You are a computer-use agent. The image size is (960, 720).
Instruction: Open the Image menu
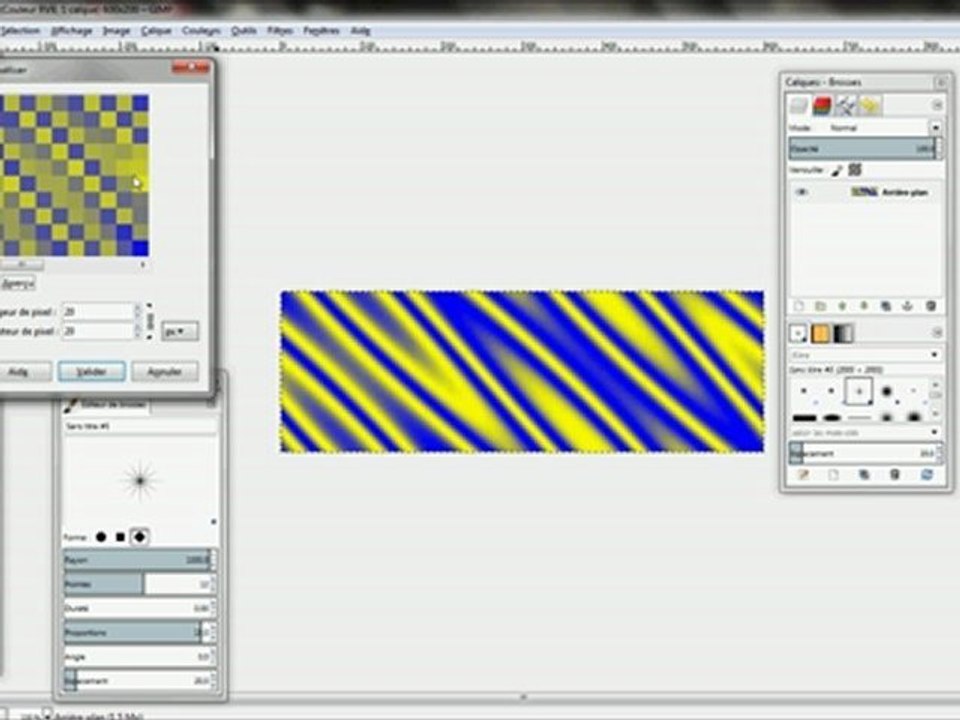click(116, 30)
